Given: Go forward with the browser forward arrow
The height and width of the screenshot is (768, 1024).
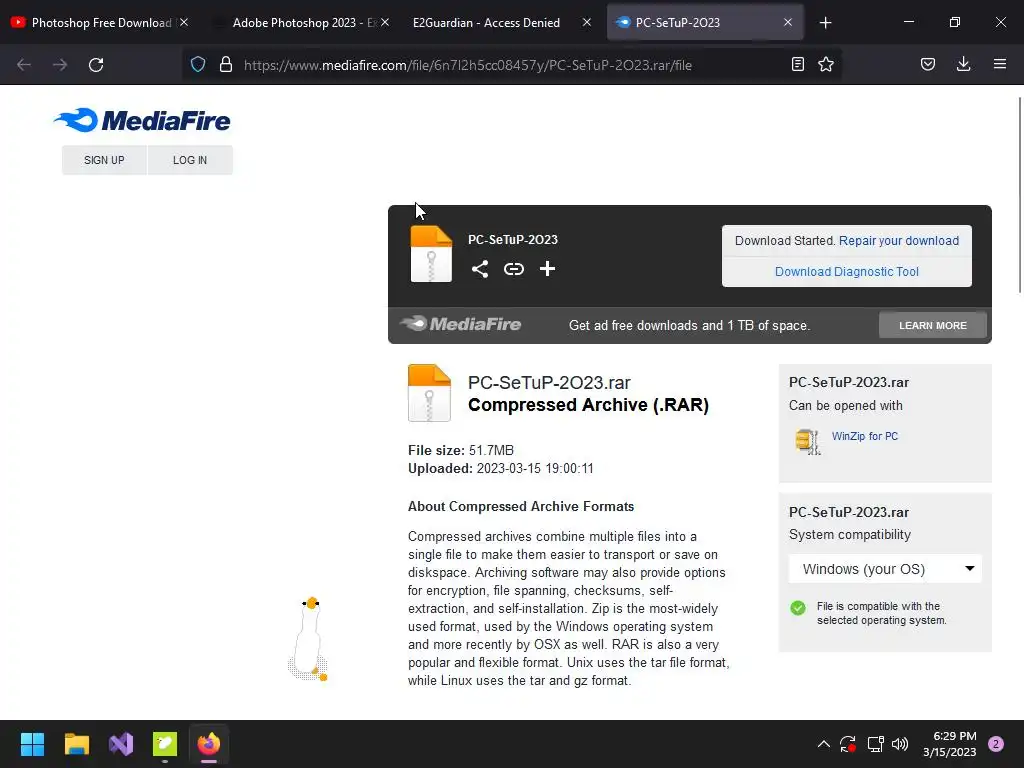Looking at the screenshot, I should [x=60, y=65].
